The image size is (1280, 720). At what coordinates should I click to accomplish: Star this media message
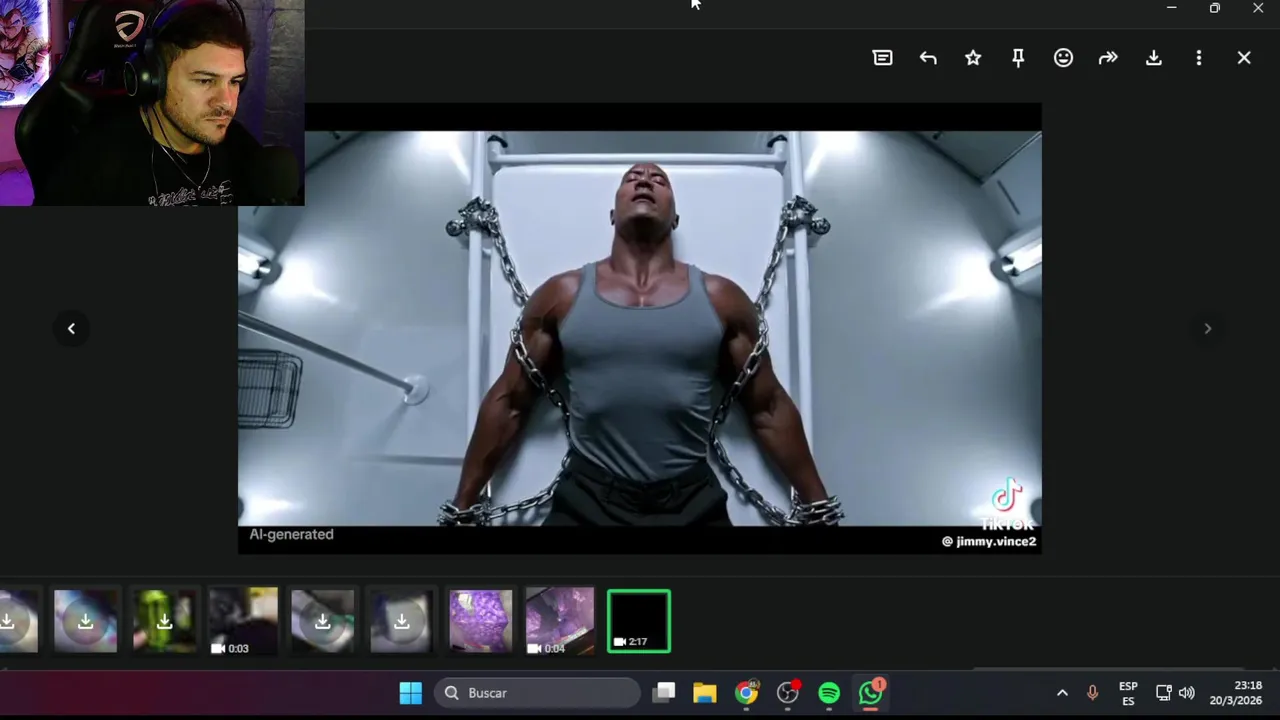point(973,58)
